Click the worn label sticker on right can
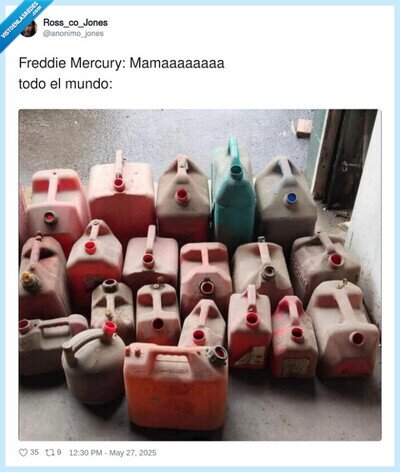400x472 pixels. coord(295,366)
